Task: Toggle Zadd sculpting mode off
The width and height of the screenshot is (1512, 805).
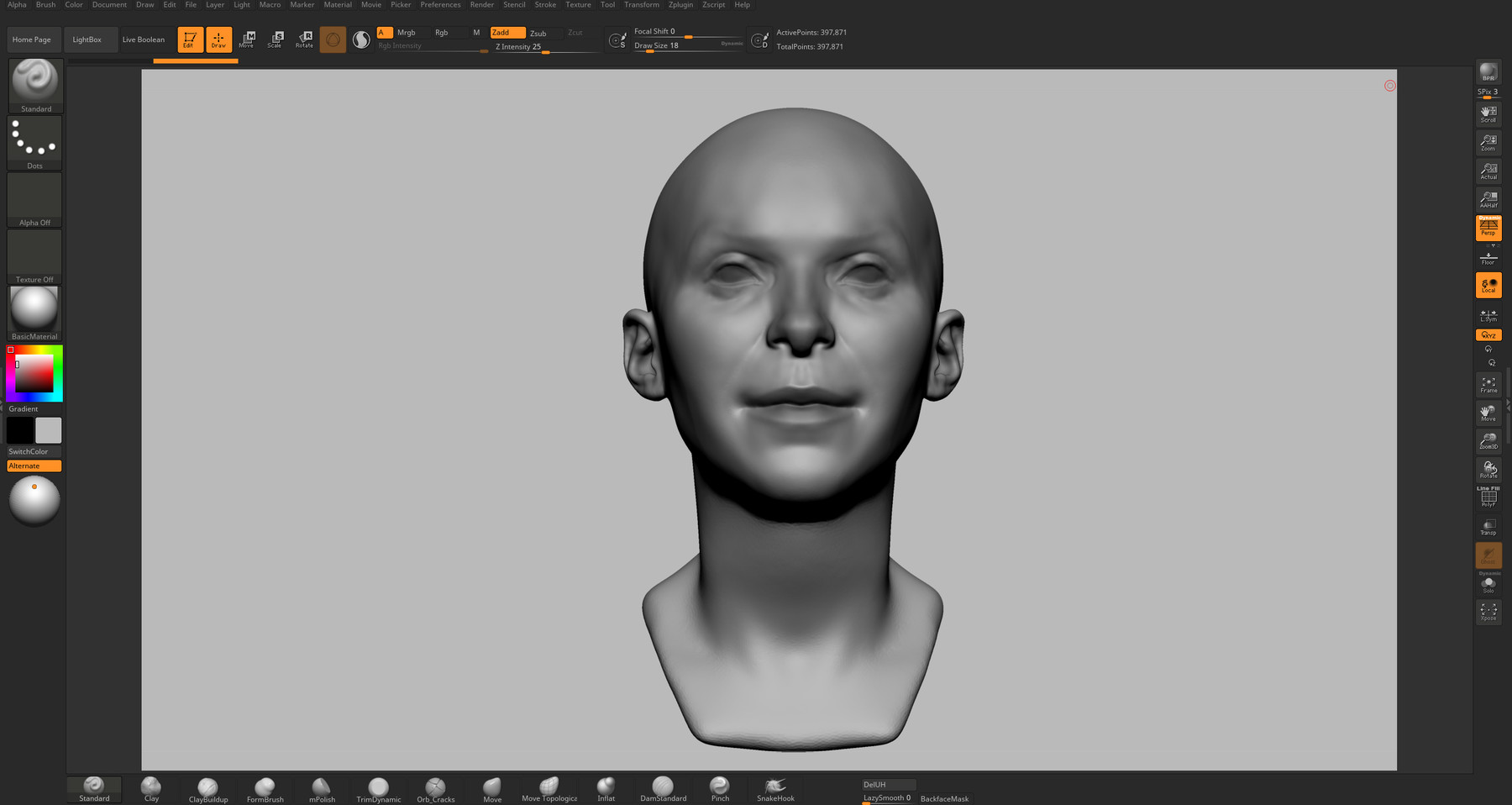Action: click(507, 32)
